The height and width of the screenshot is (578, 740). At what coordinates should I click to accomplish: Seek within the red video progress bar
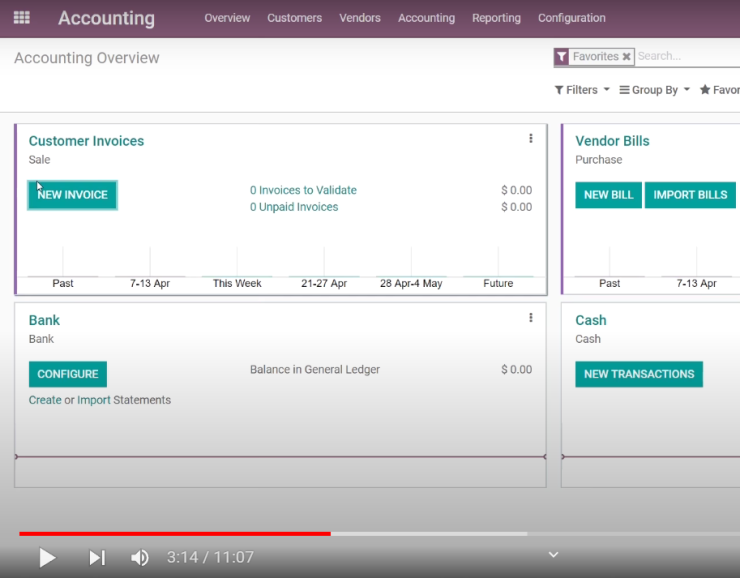point(175,534)
